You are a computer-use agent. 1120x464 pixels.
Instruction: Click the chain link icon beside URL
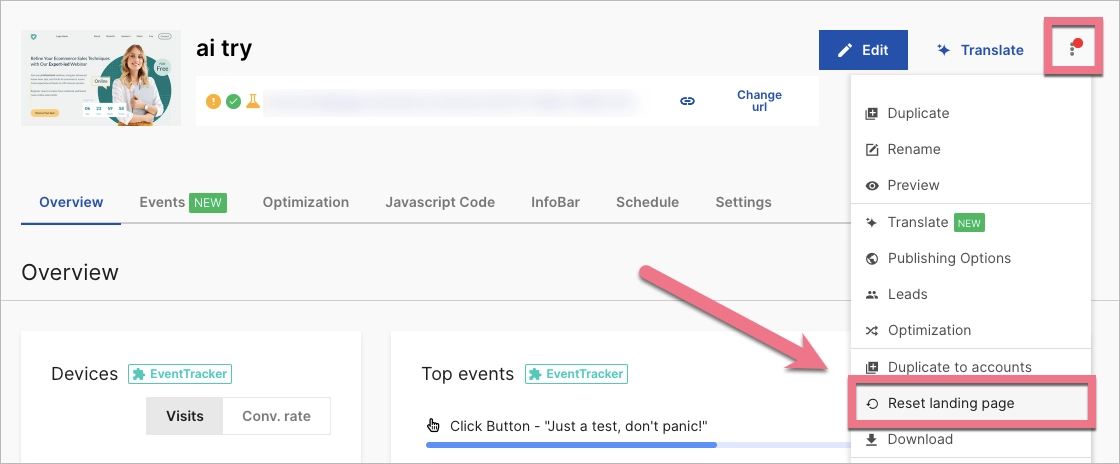(x=687, y=101)
